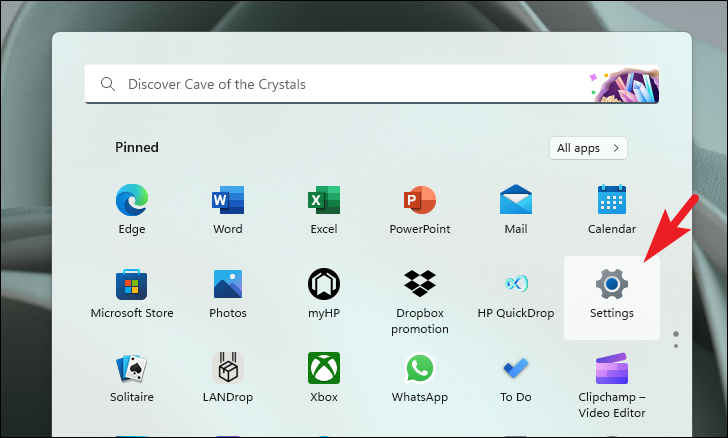Viewport: 728px width, 438px height.
Task: Open the Excel app icon
Action: pos(324,200)
